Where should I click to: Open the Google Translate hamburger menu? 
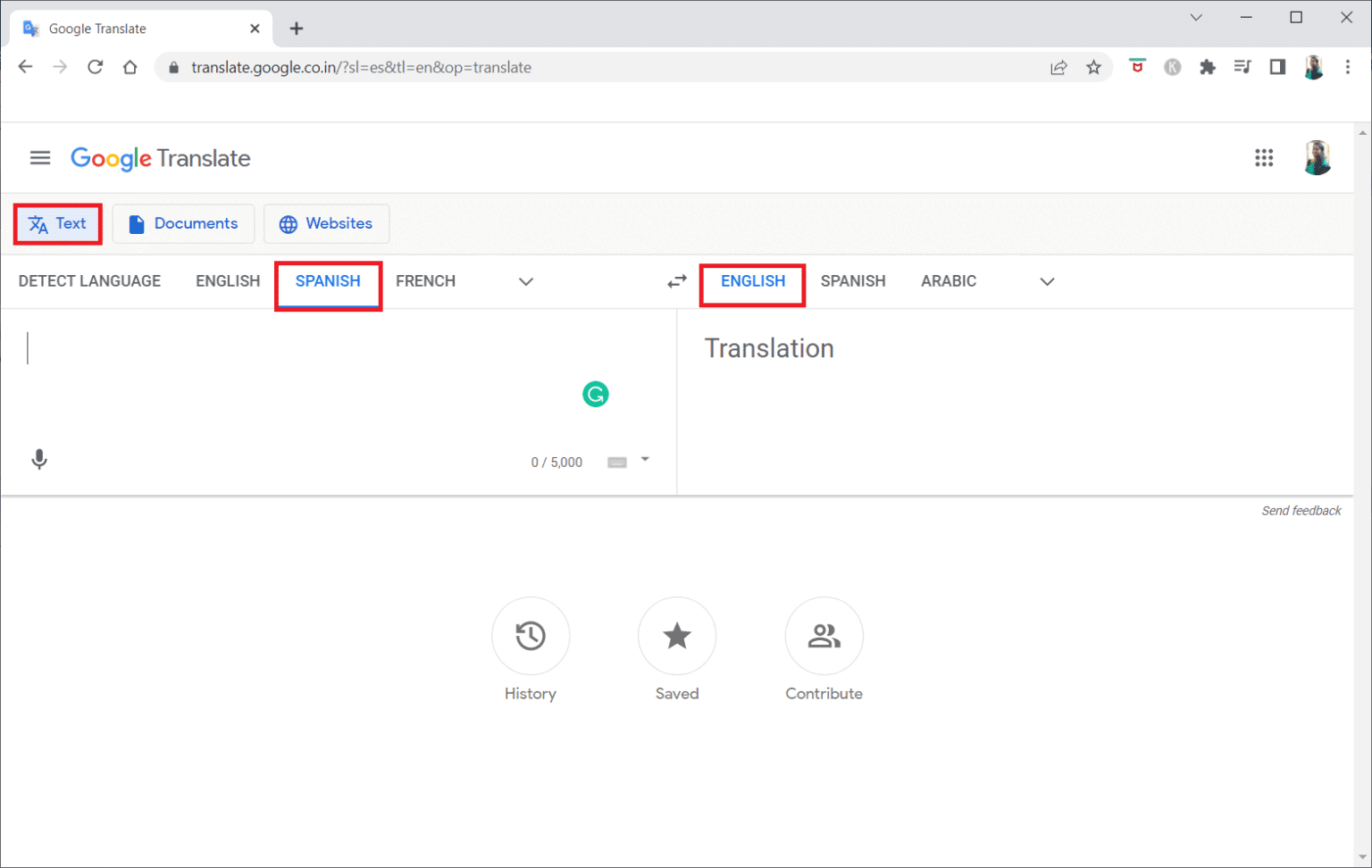click(39, 157)
